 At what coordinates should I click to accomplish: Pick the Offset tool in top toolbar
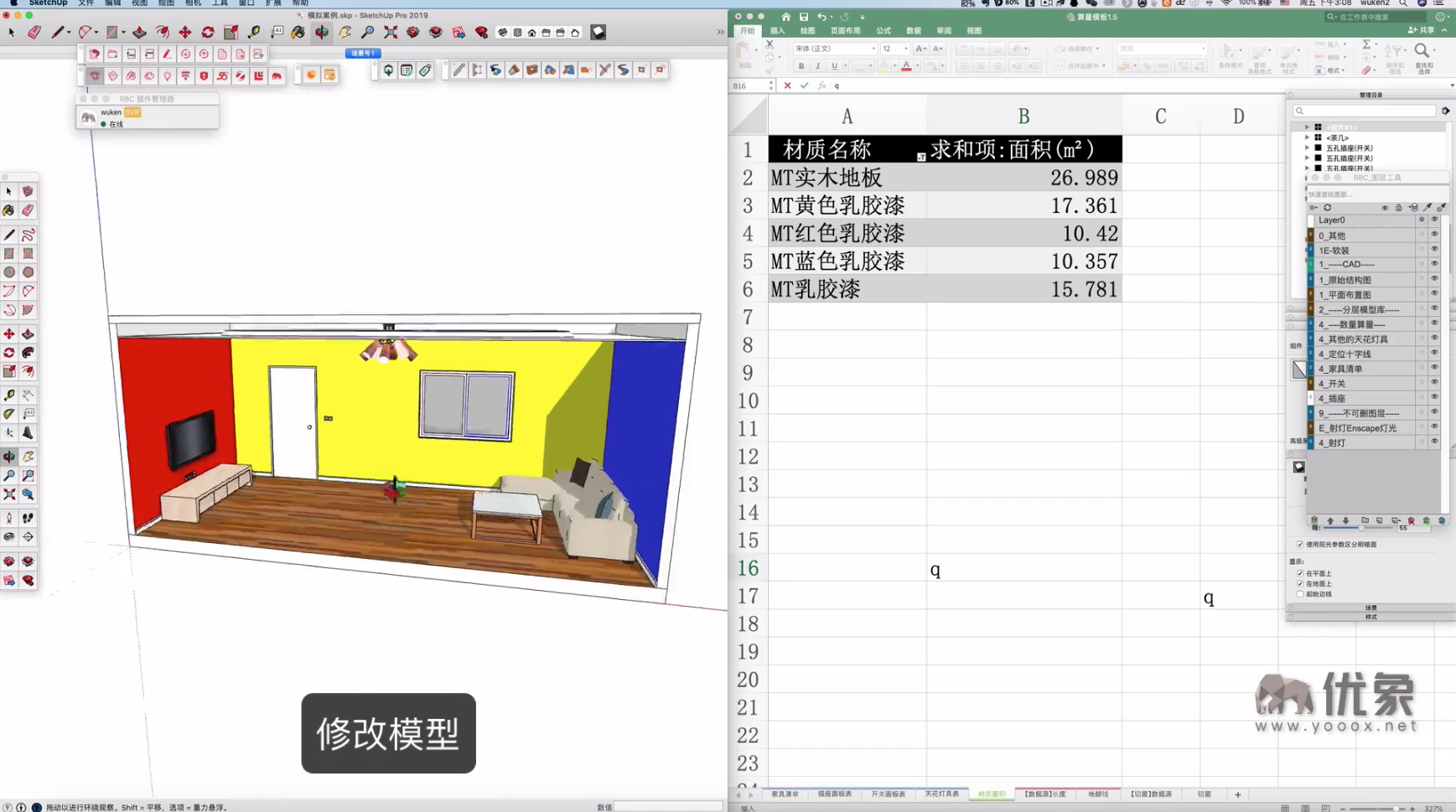[x=163, y=33]
